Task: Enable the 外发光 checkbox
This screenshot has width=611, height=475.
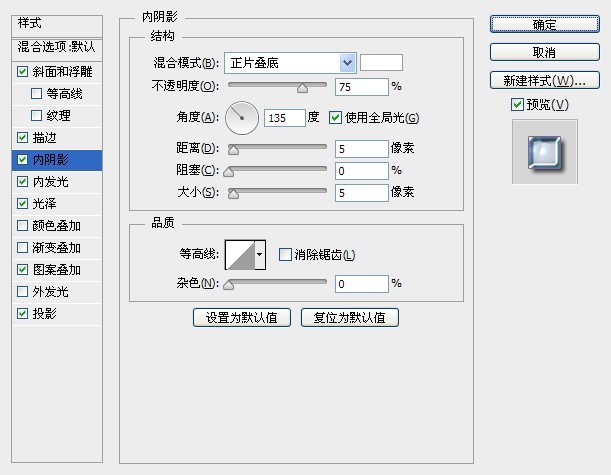Action: 23,292
